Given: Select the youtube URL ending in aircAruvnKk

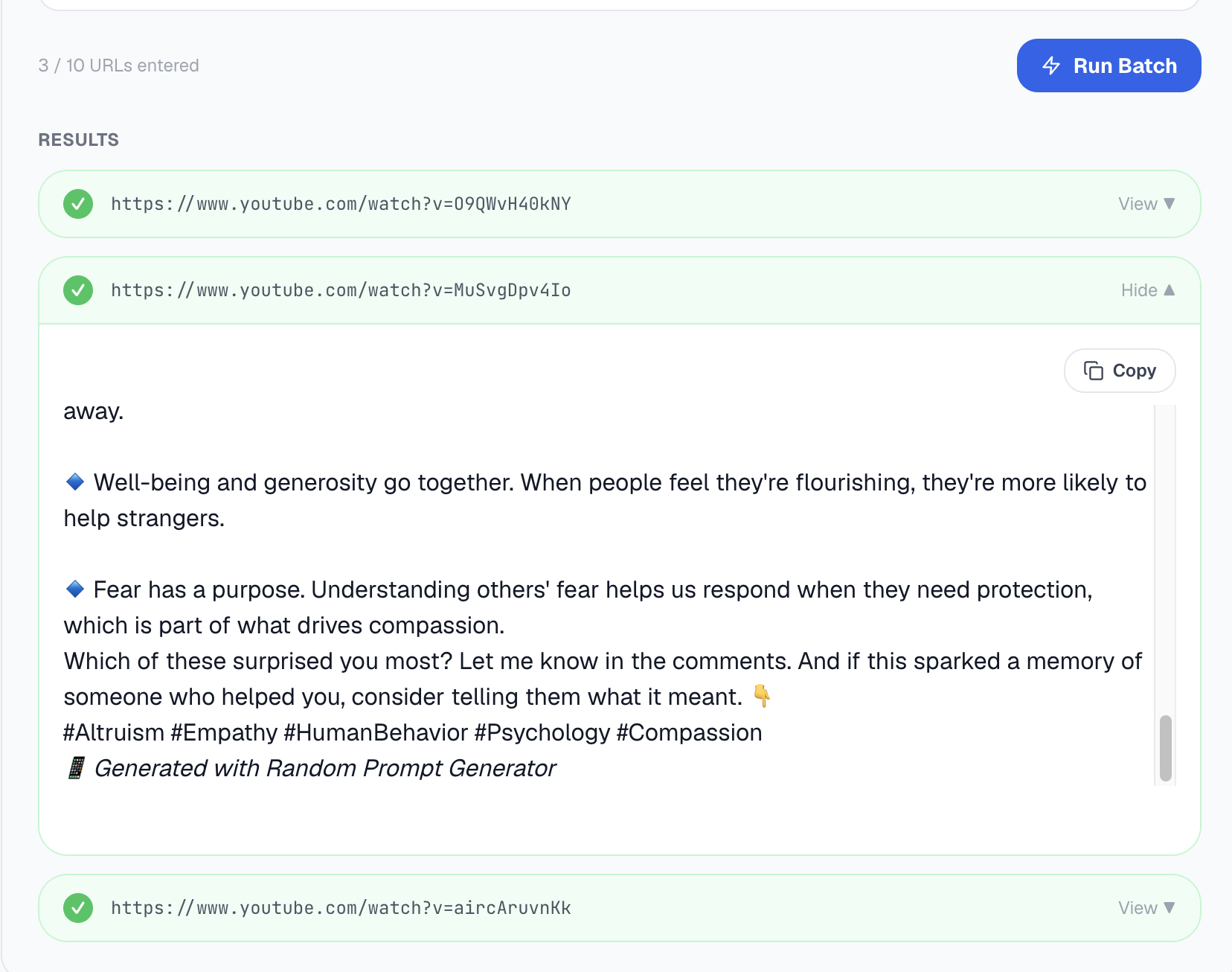Looking at the screenshot, I should click(341, 908).
